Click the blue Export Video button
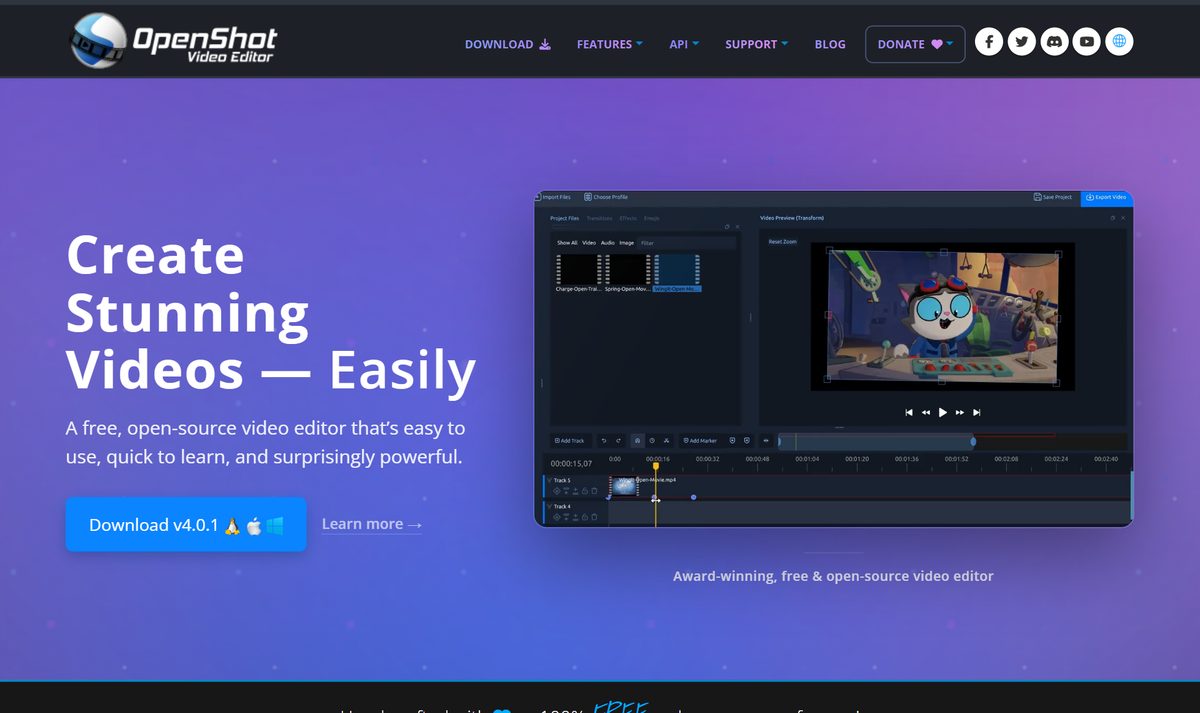The width and height of the screenshot is (1200, 713). click(x=1106, y=197)
